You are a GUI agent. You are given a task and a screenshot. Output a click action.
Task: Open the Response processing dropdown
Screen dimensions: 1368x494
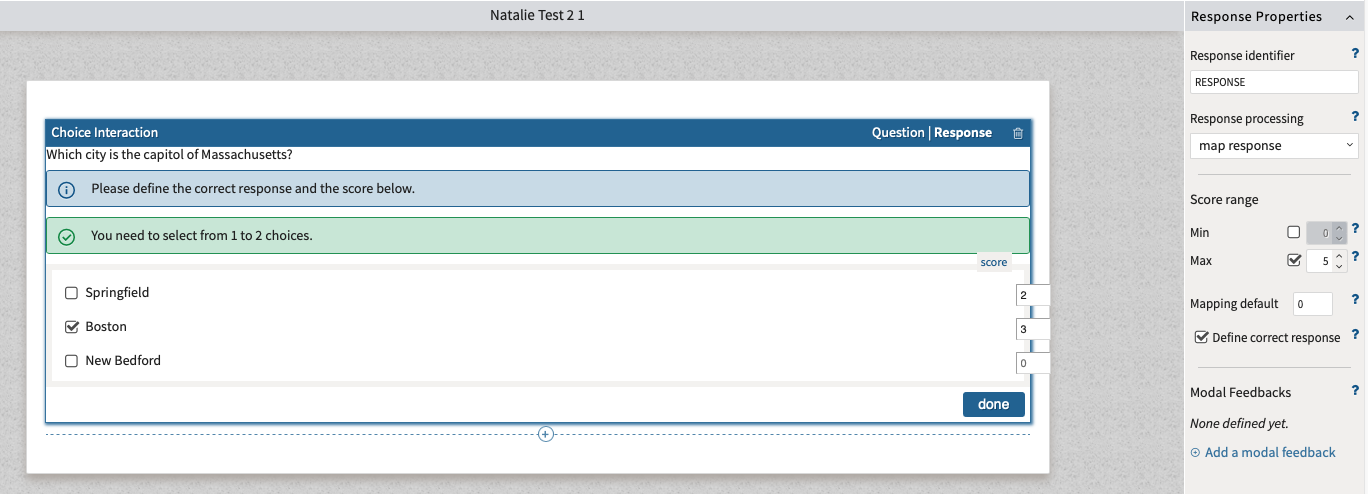click(1274, 146)
